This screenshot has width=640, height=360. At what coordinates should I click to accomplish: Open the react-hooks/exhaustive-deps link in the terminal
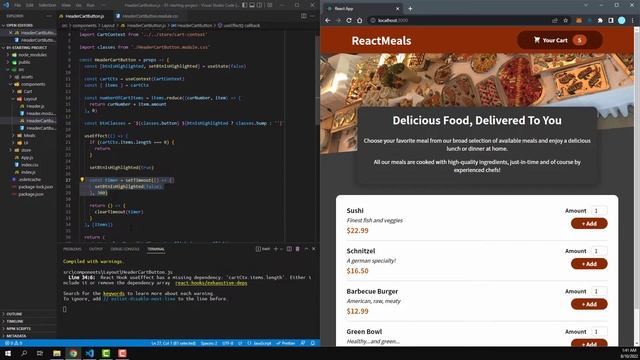[x=211, y=283]
